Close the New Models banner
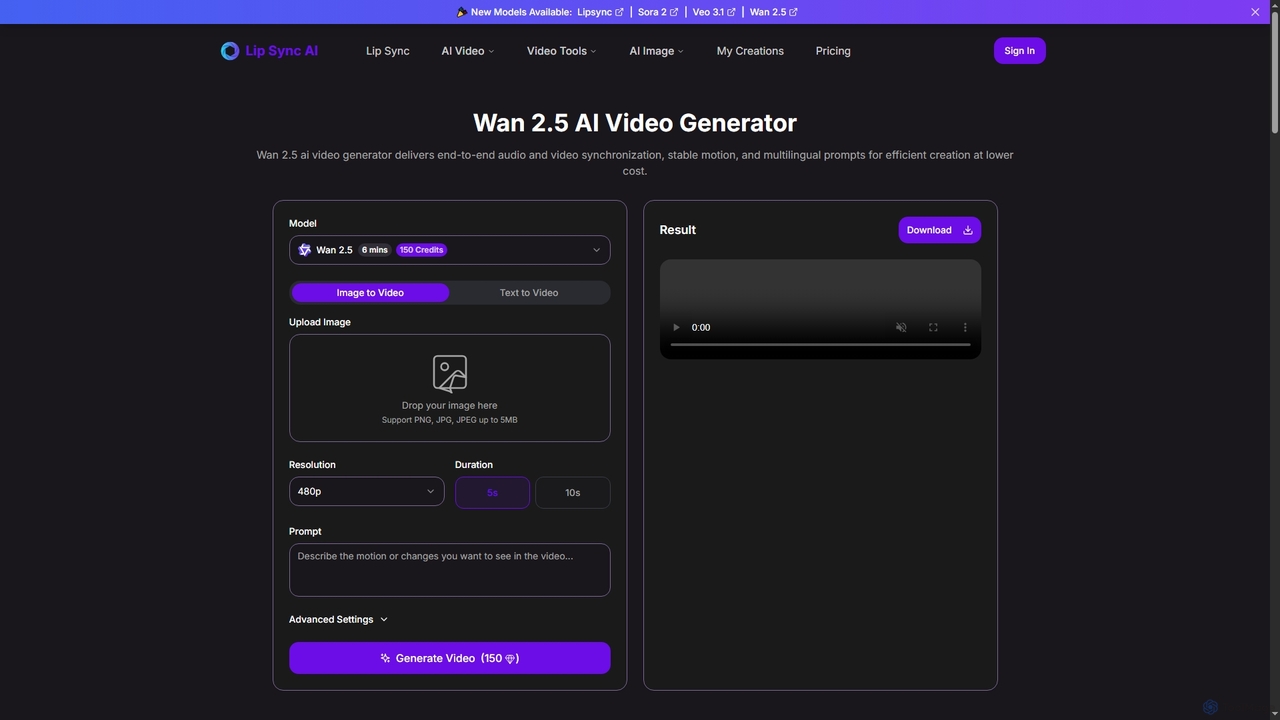Viewport: 1280px width, 720px height. click(1255, 12)
